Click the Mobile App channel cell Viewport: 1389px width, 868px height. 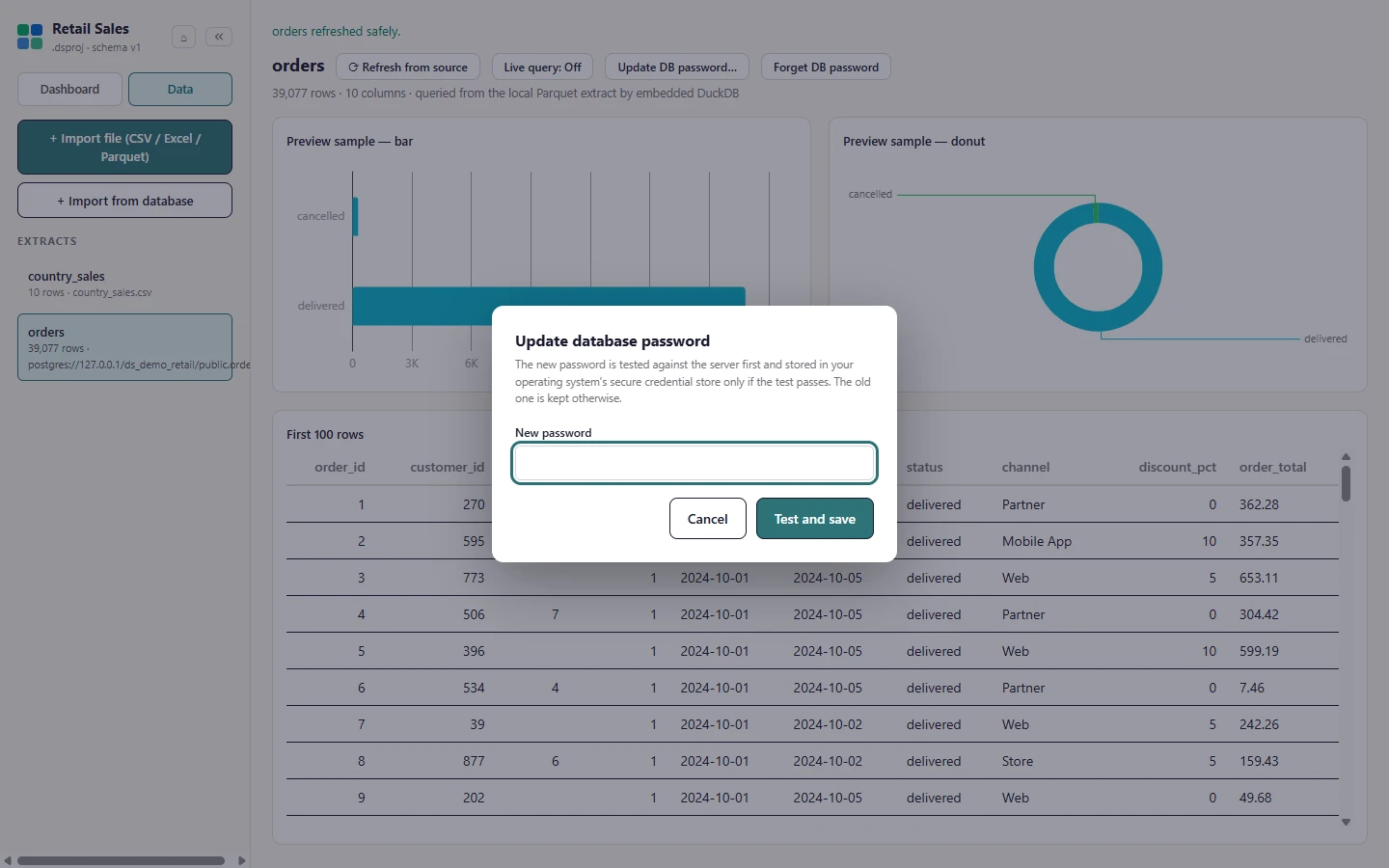tap(1037, 541)
